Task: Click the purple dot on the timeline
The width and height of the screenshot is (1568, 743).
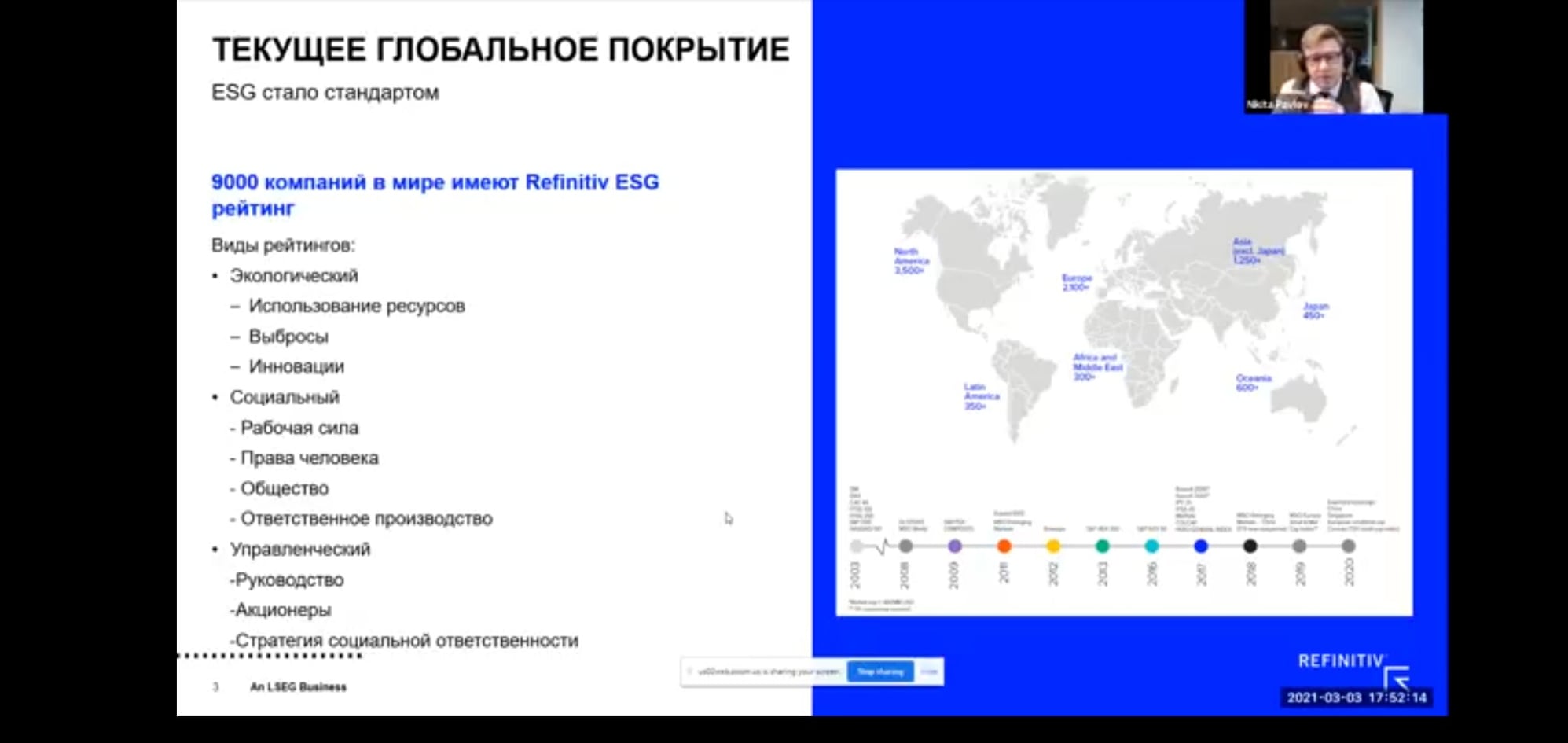Action: (x=954, y=546)
